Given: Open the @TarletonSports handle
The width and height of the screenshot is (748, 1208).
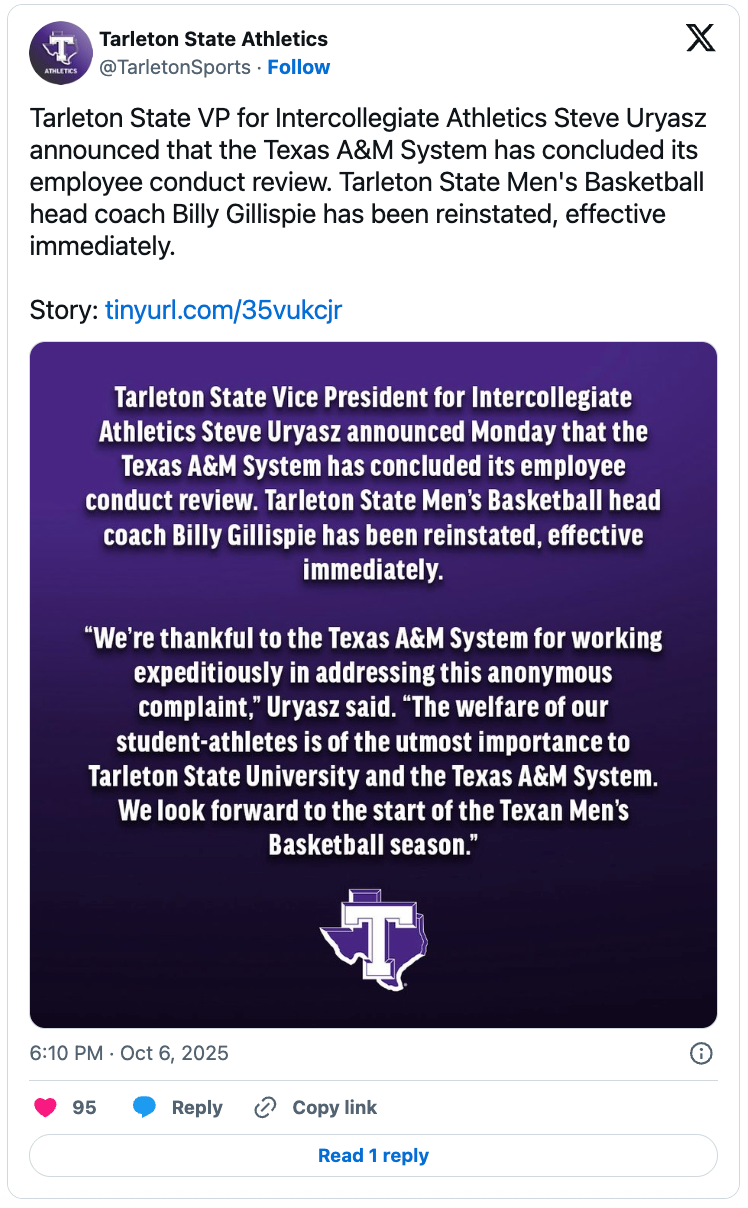Looking at the screenshot, I should [175, 67].
